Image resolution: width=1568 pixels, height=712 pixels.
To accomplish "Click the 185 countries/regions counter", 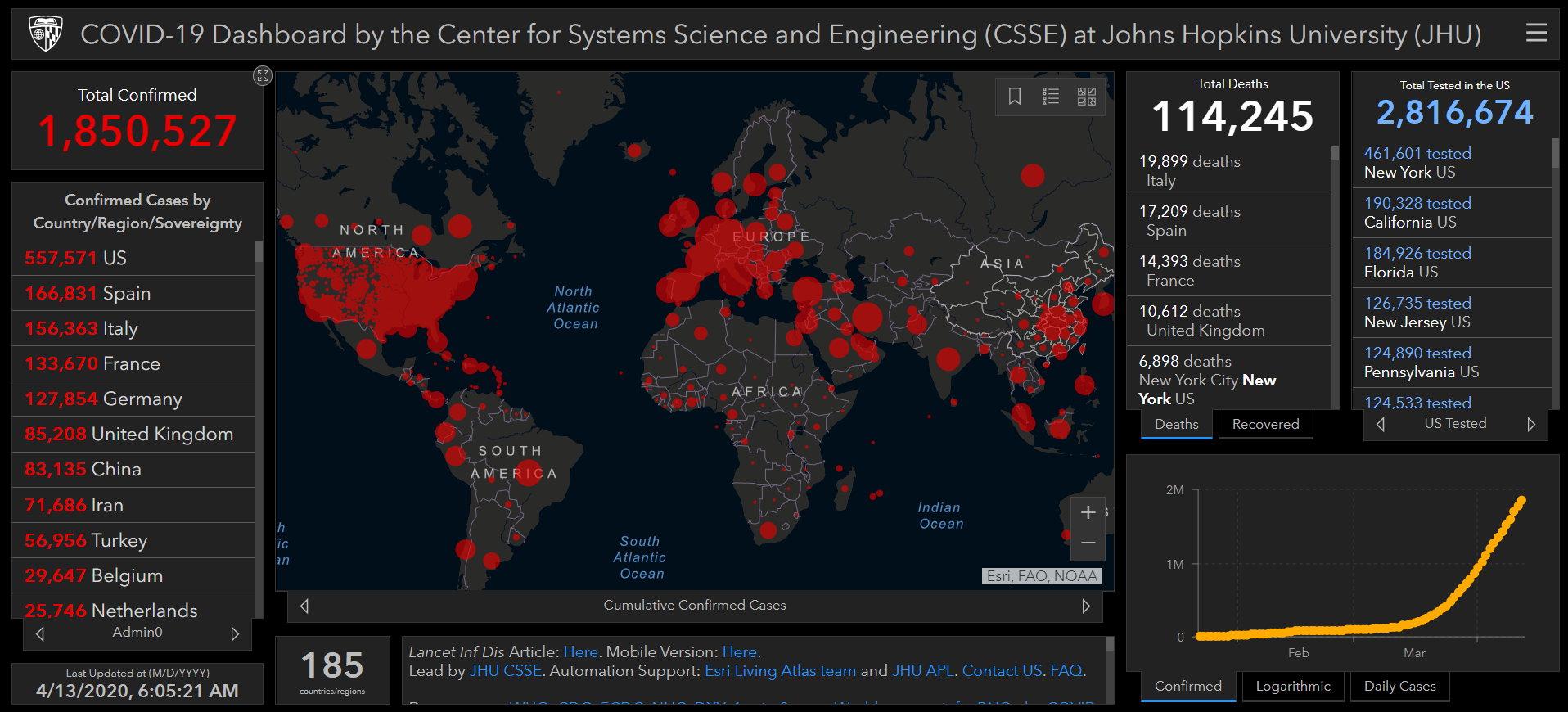I will click(x=332, y=670).
